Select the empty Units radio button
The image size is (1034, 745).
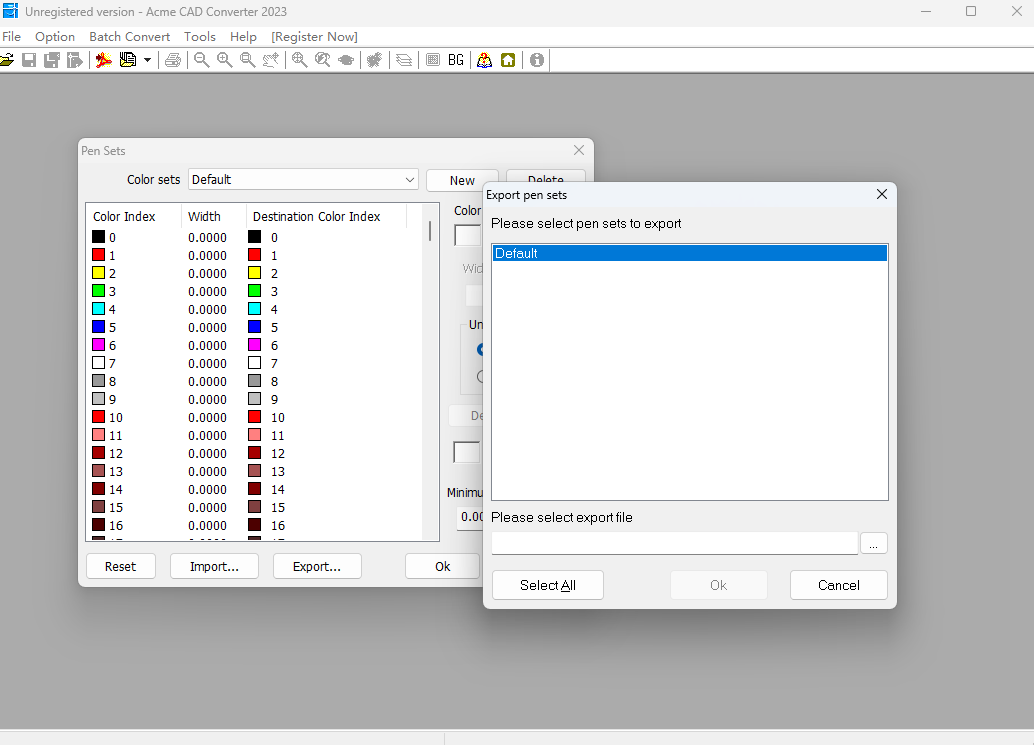click(481, 376)
